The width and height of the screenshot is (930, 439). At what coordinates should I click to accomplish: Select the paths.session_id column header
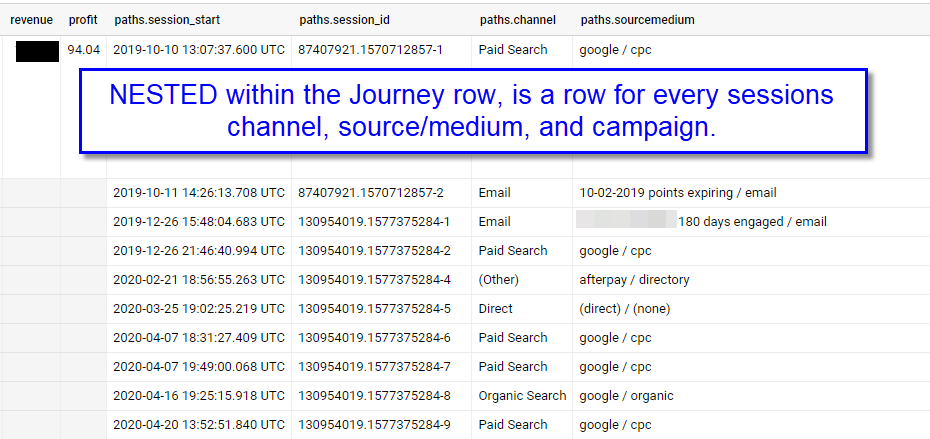[x=345, y=20]
